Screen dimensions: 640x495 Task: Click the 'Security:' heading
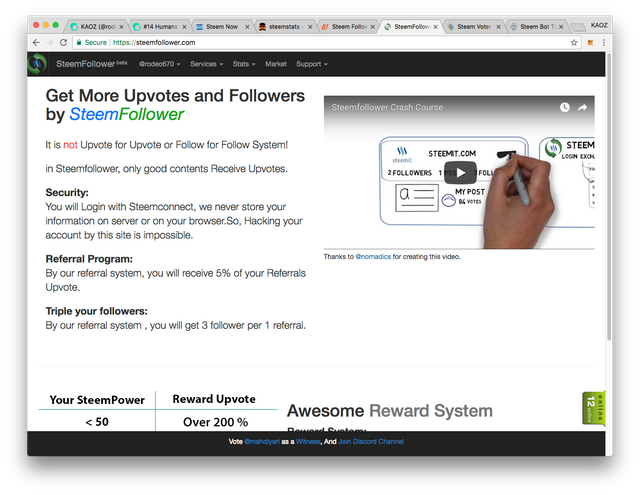(67, 193)
